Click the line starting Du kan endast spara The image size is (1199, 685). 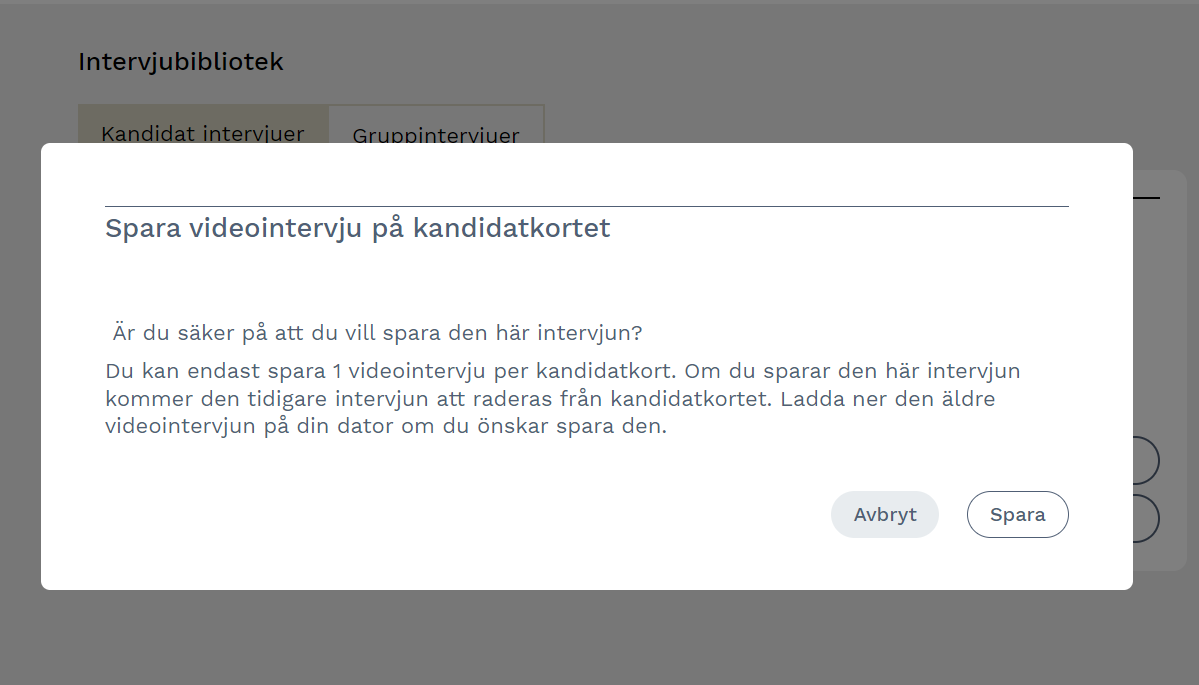(x=562, y=371)
